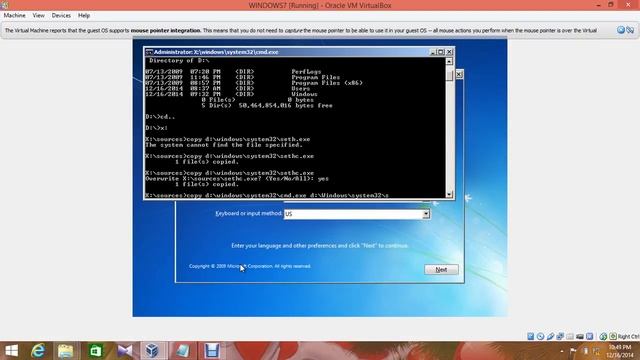Click the mouse integration status icon

click(x=603, y=337)
